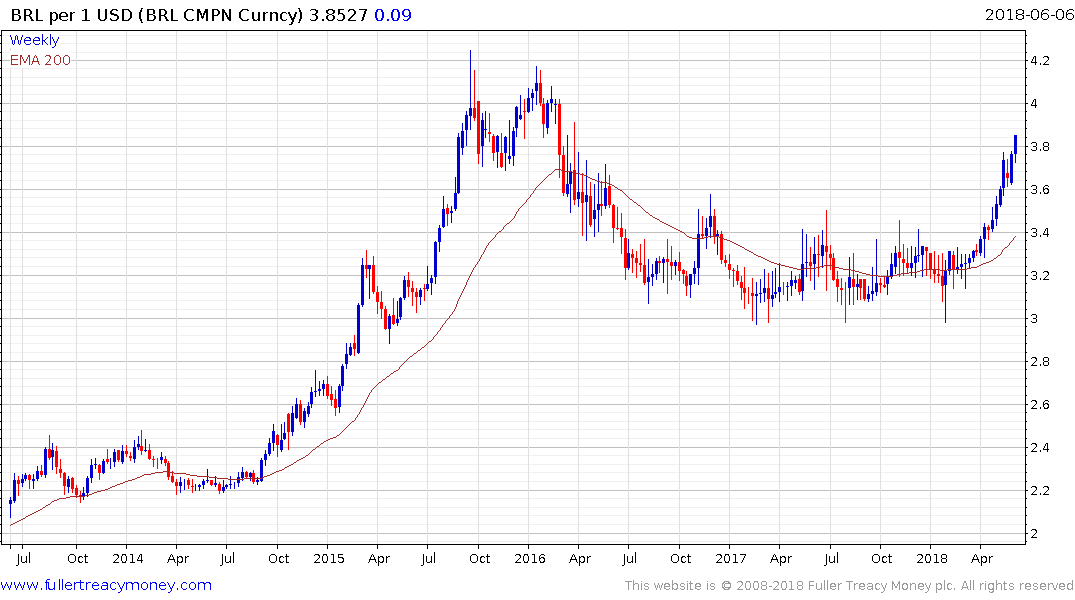This screenshot has height=600, width=1075.
Task: Click the date 2018-06-06
Action: 1029,15
